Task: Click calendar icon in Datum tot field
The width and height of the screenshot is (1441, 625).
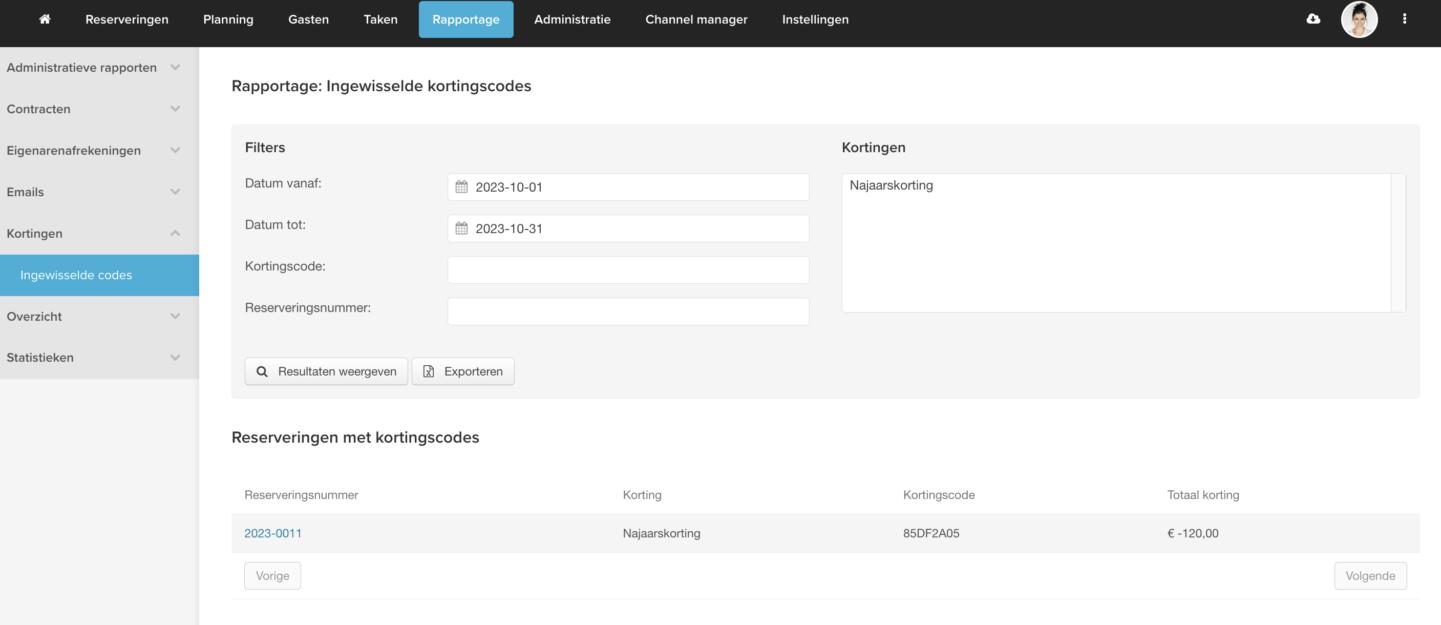Action: [x=461, y=228]
